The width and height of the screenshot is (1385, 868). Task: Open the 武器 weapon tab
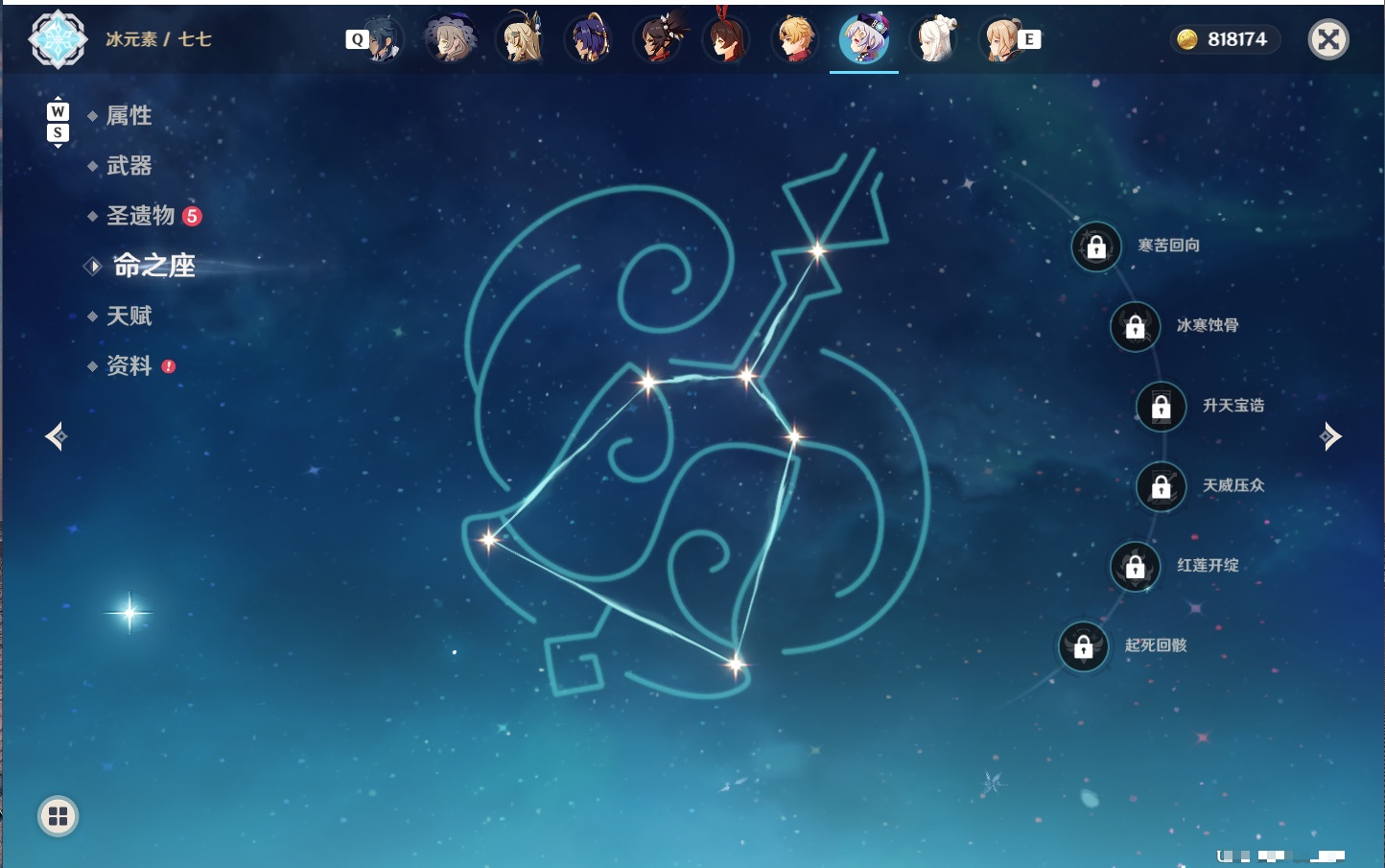click(x=129, y=166)
